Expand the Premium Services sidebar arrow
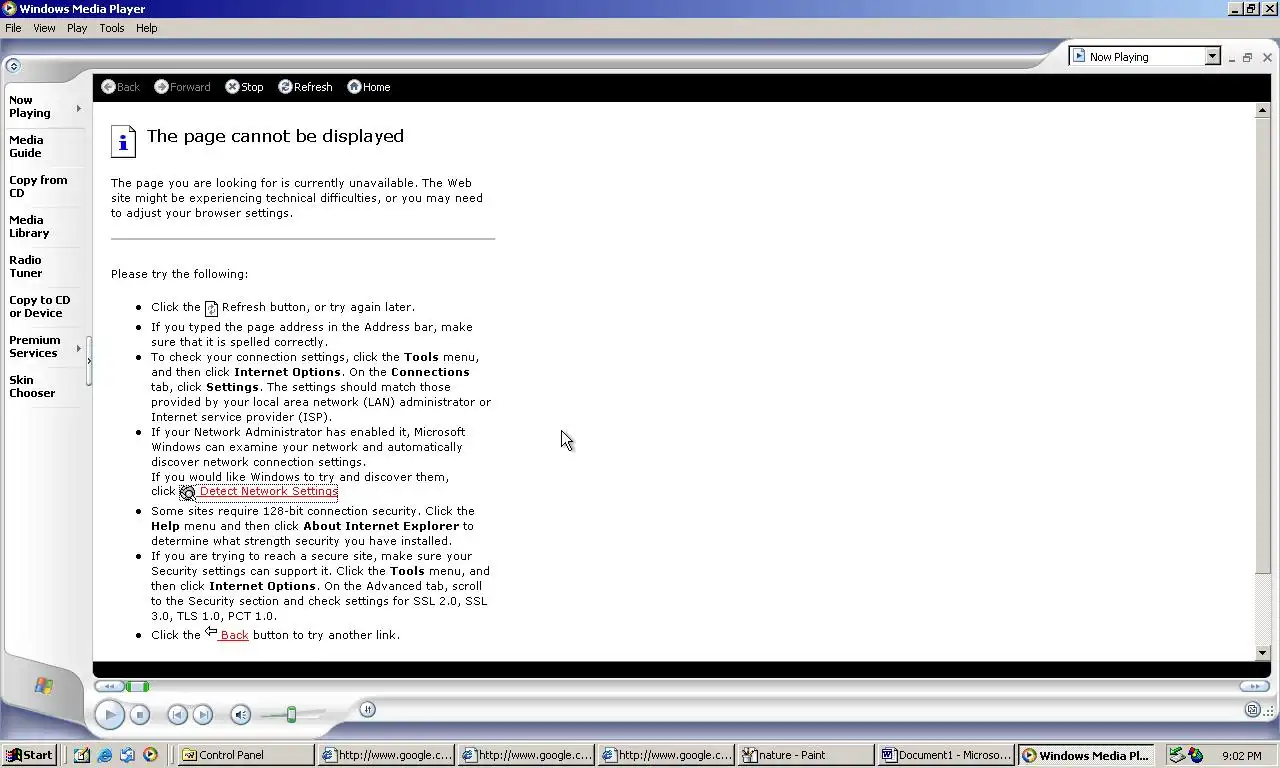1280x768 pixels. pos(79,347)
